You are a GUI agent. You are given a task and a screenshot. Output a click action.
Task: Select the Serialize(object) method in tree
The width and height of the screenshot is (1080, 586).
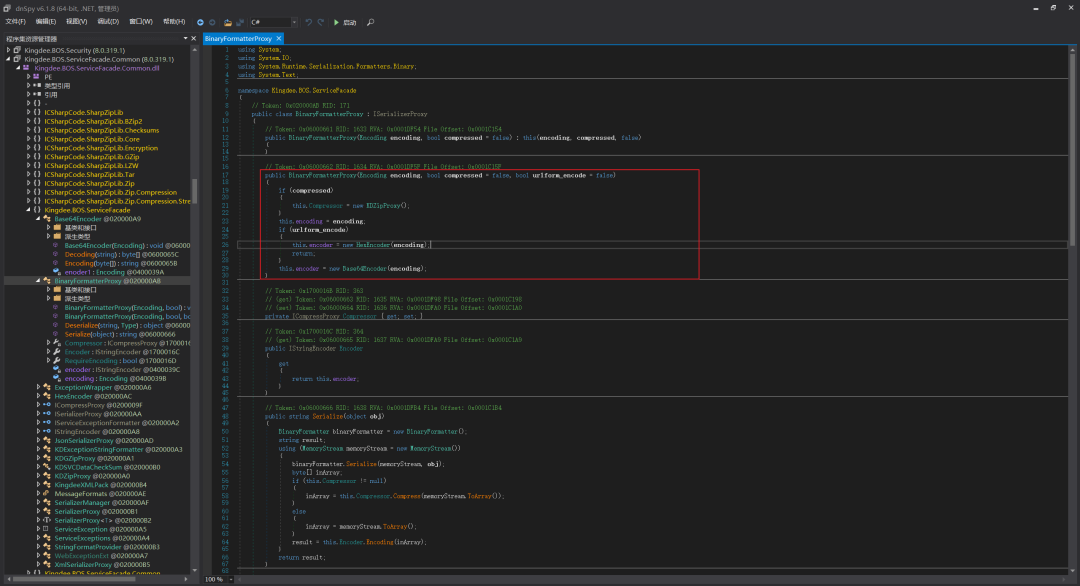click(x=120, y=335)
